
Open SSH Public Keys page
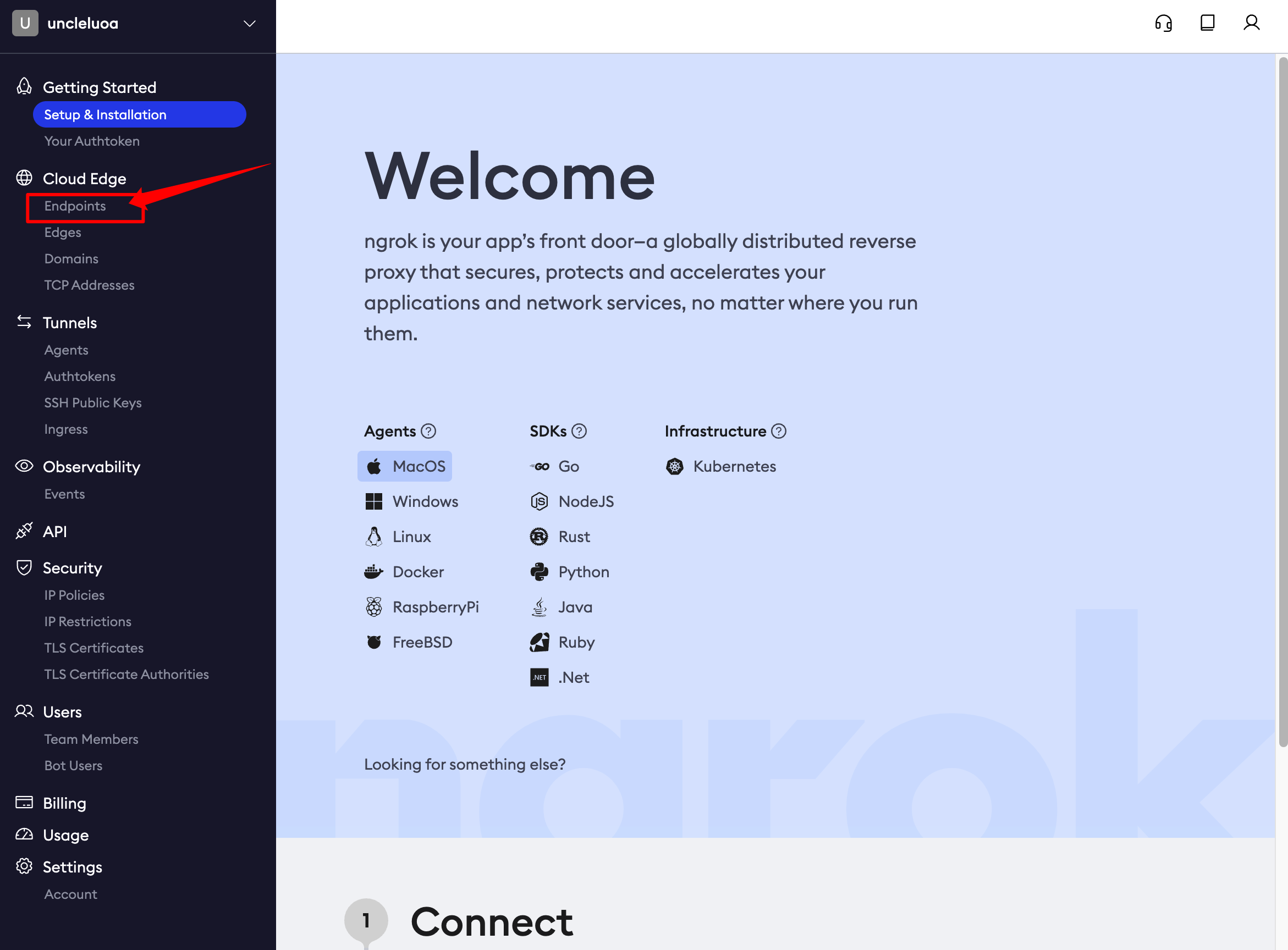[x=93, y=403]
